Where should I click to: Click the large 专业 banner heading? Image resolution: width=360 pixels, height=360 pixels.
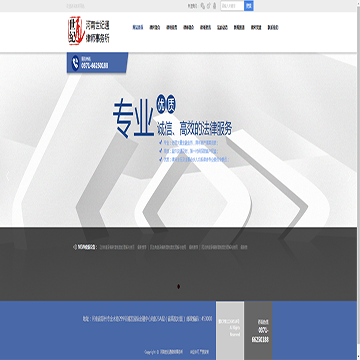[133, 118]
